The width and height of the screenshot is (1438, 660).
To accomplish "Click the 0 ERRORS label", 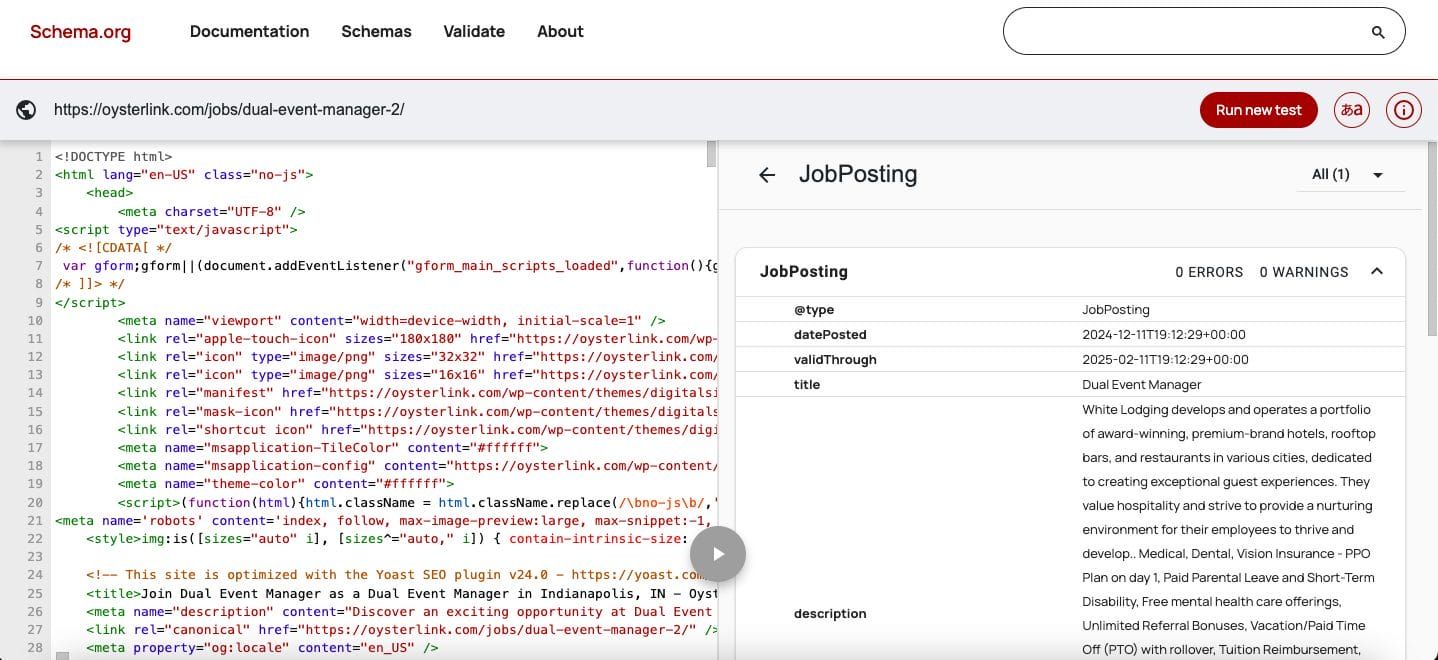I will click(1209, 272).
